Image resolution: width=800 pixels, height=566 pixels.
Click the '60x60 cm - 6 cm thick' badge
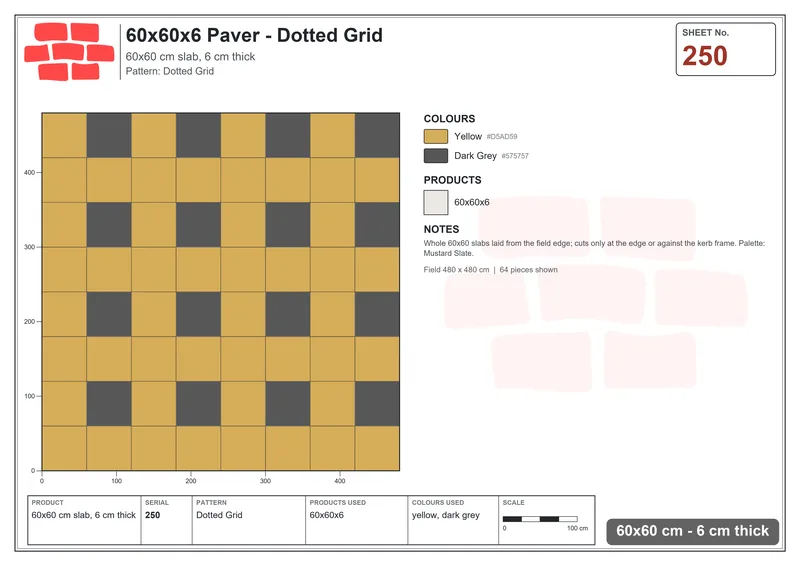click(x=692, y=531)
